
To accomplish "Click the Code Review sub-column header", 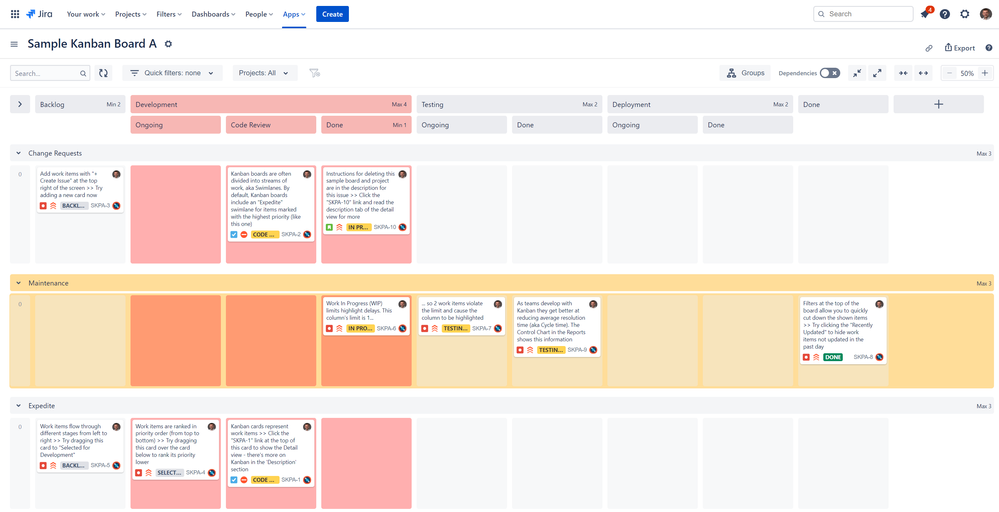I will point(271,125).
